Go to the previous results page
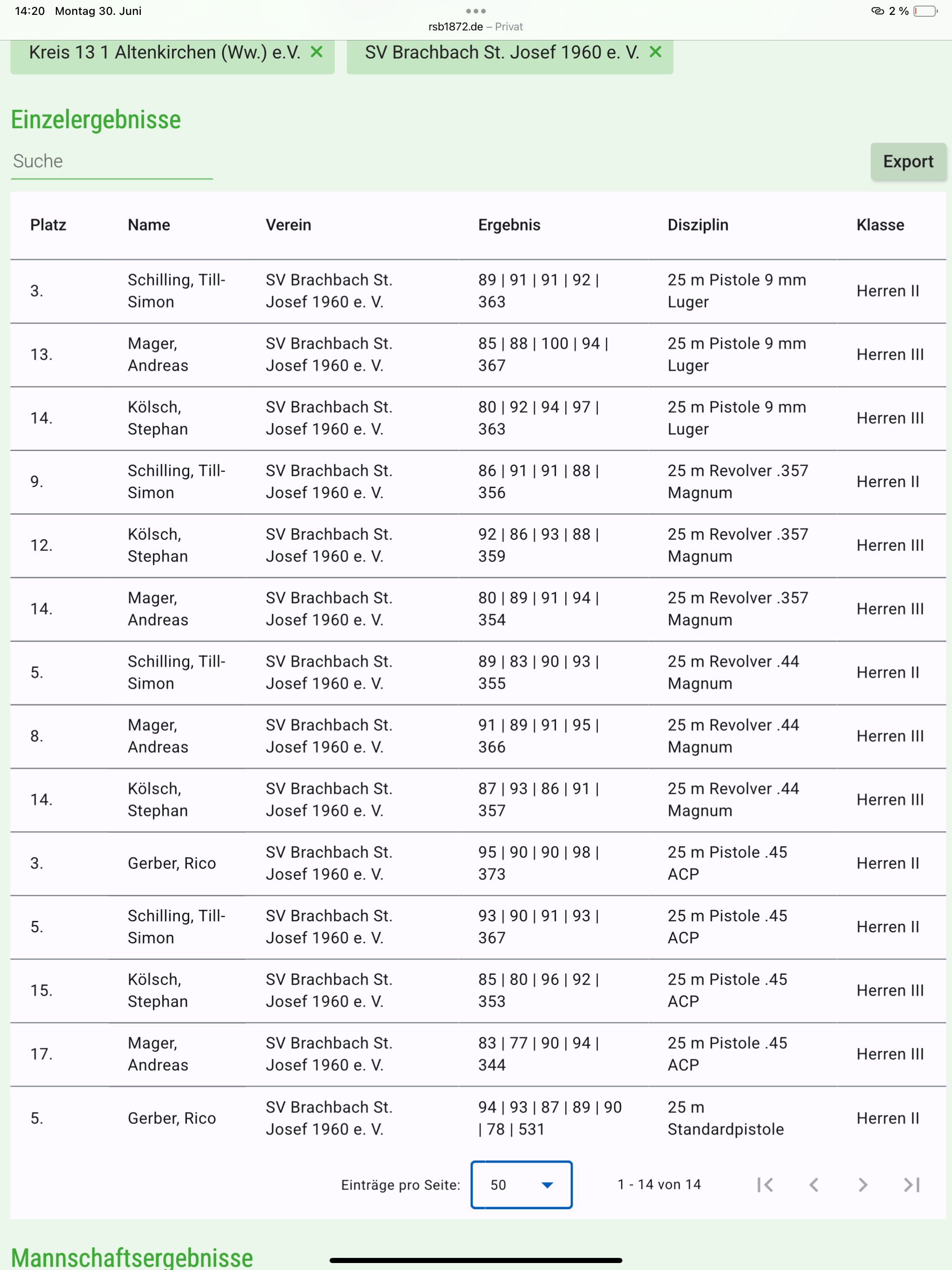Image resolution: width=952 pixels, height=1270 pixels. coord(813,1184)
